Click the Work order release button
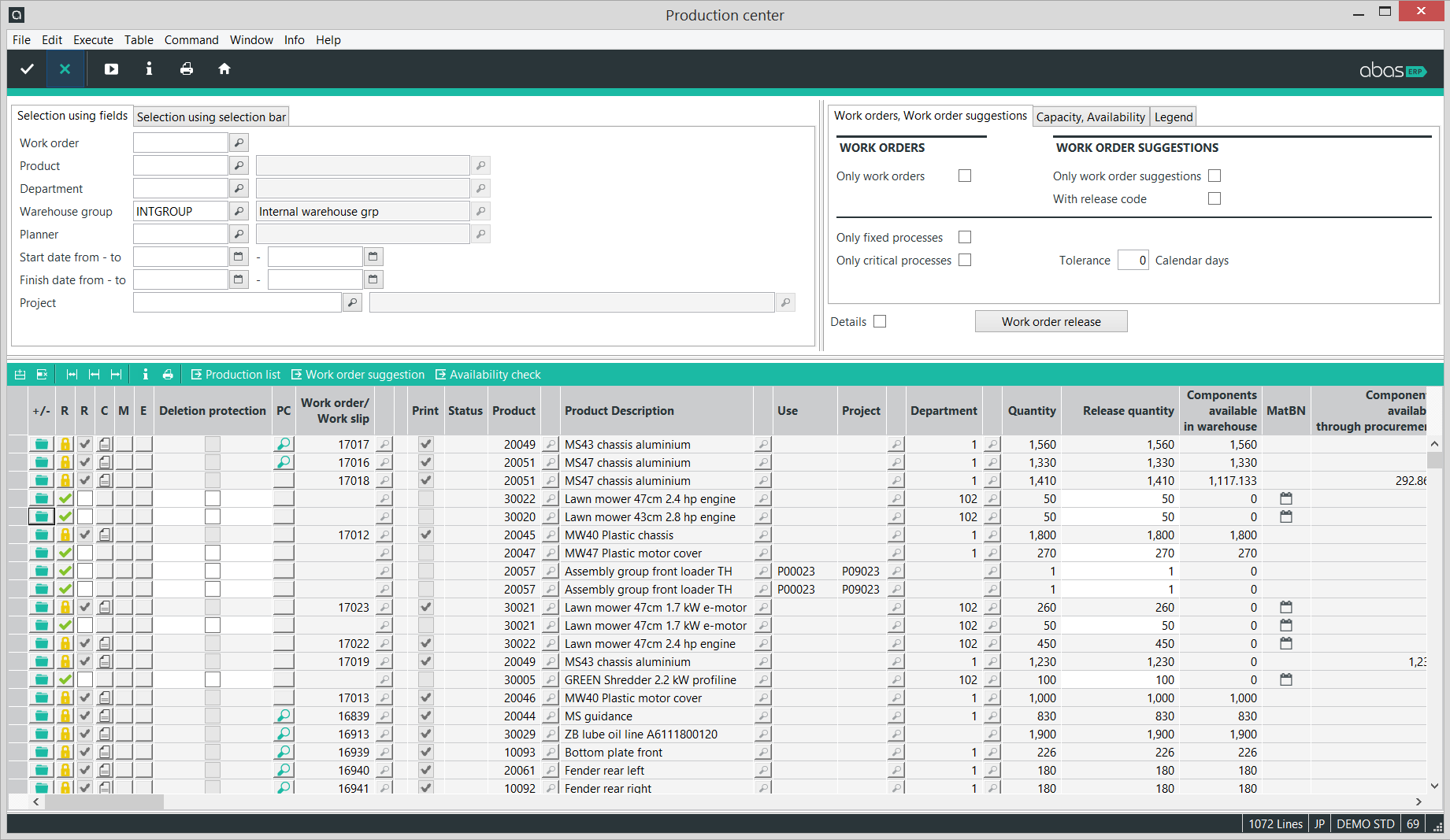 tap(1051, 321)
